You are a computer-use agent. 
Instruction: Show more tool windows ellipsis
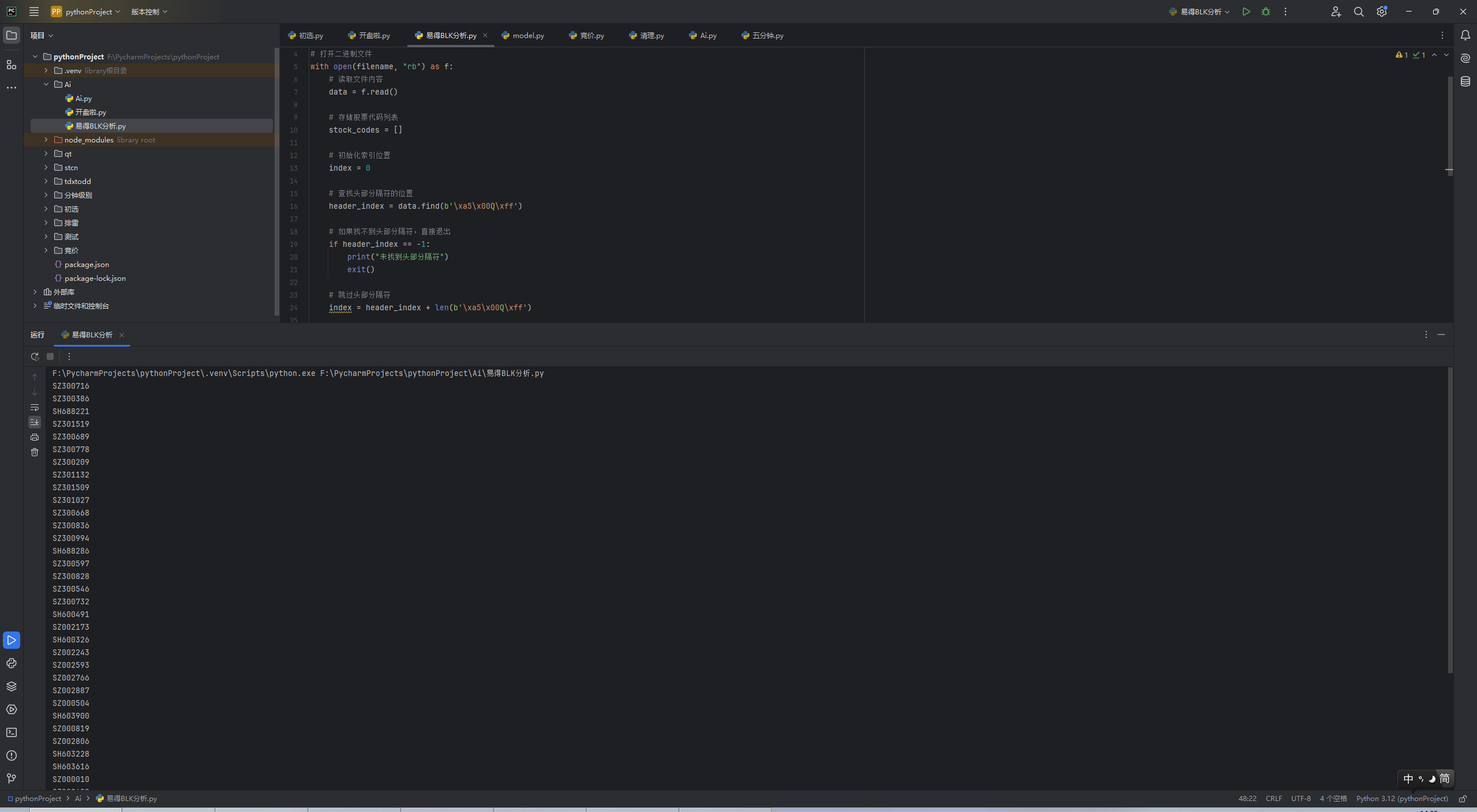pos(11,88)
